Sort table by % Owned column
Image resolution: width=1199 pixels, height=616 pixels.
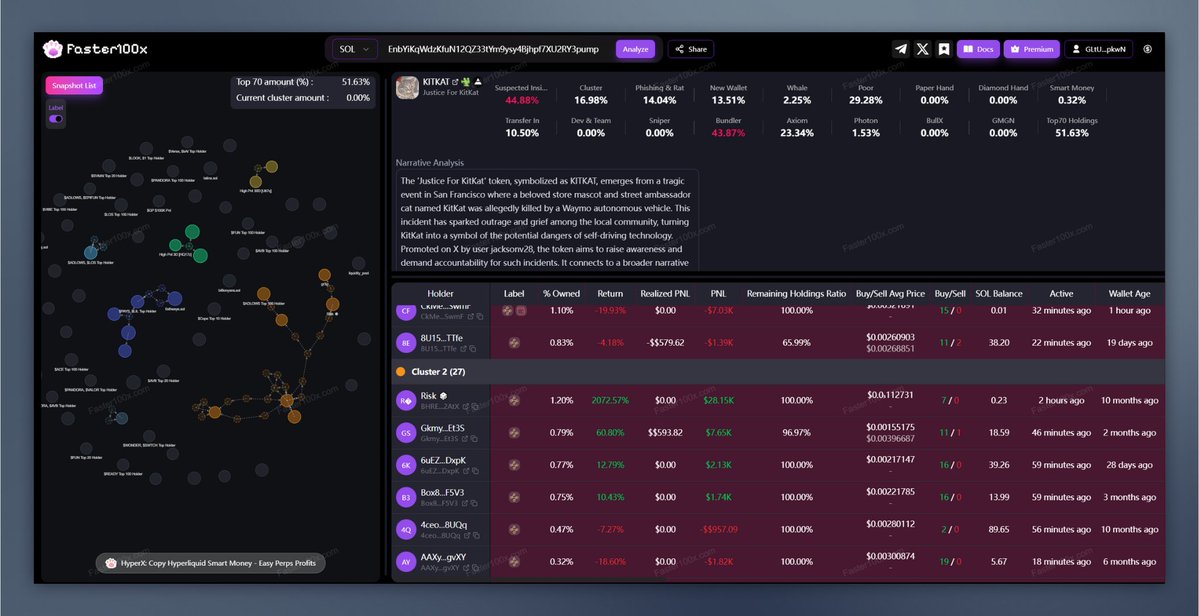point(560,294)
